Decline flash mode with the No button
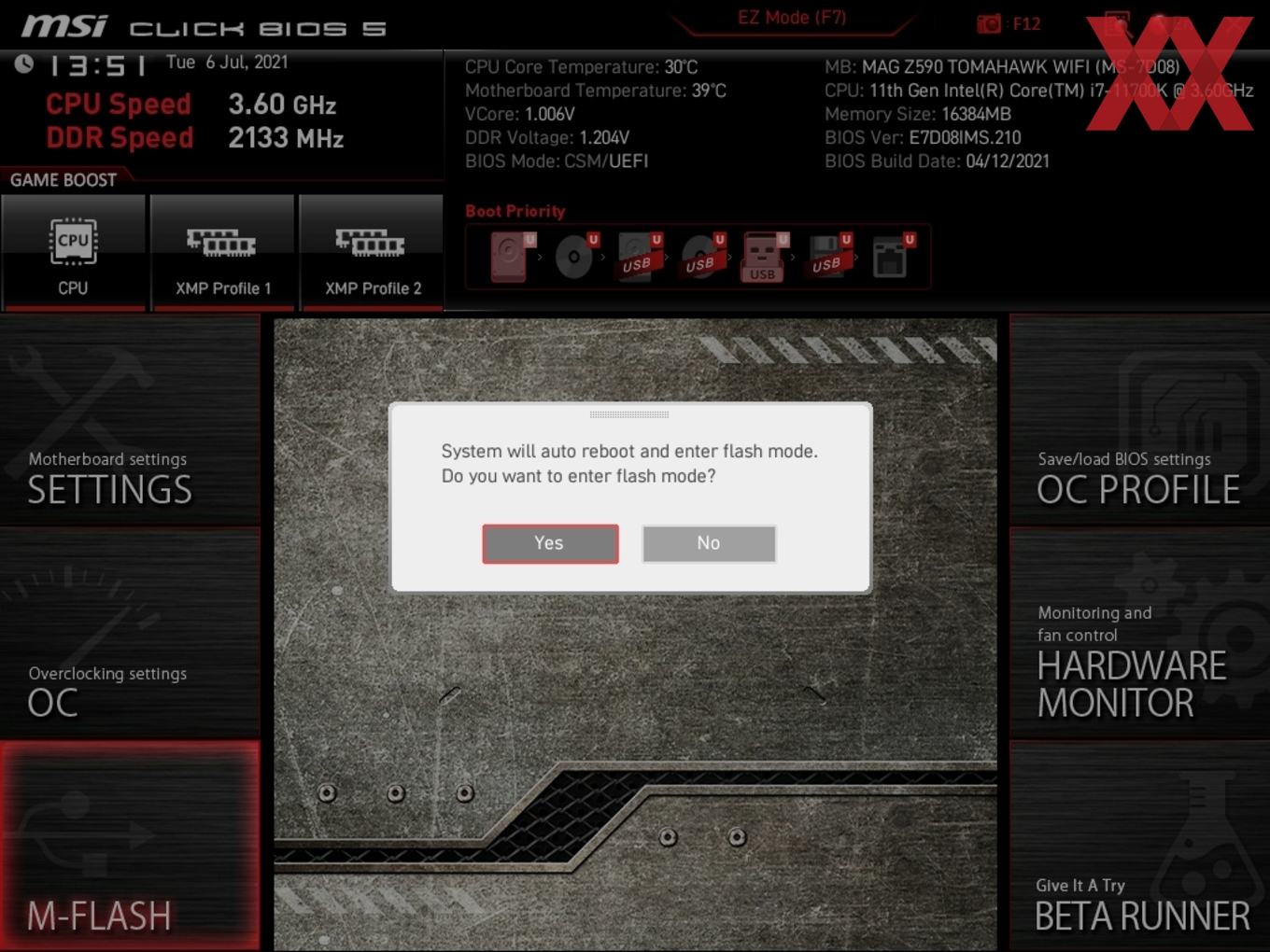The image size is (1270, 952). click(709, 543)
